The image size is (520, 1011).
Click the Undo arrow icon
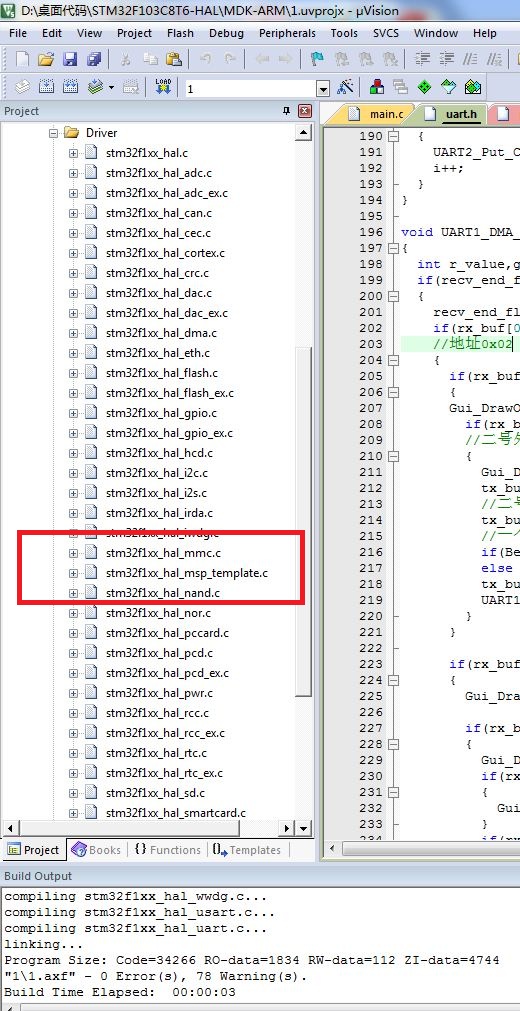coord(206,59)
